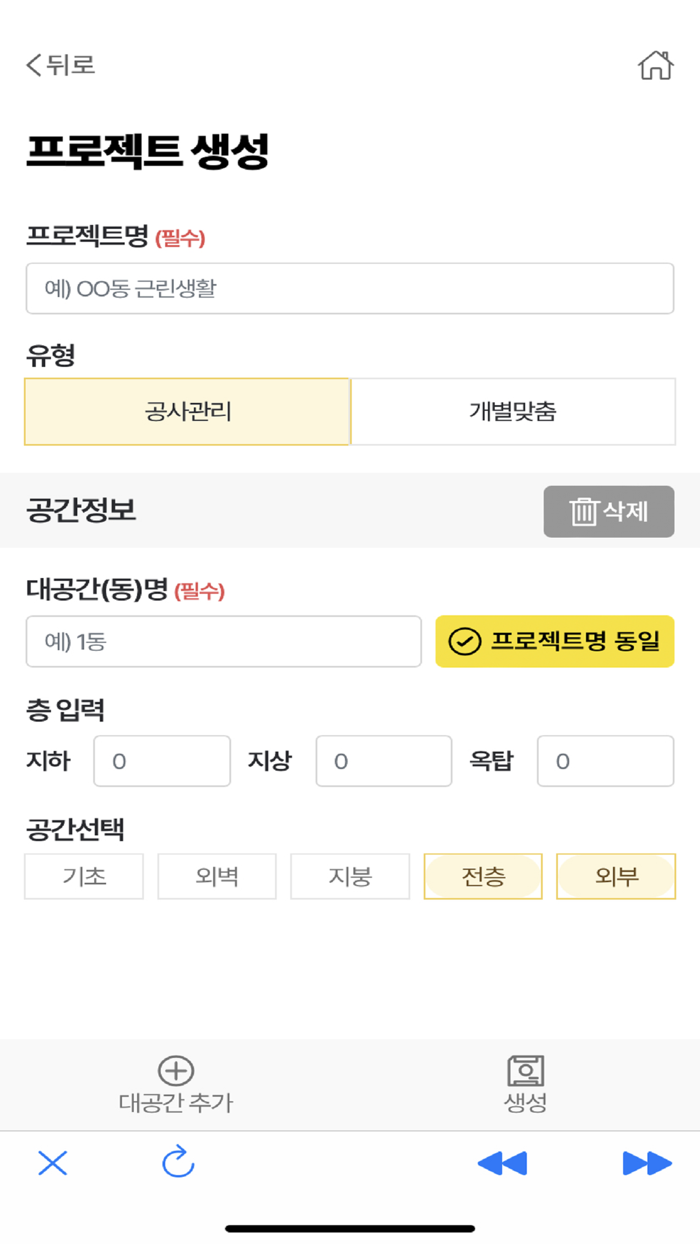Select the 대공간 추가 plus icon
Image resolution: width=700 pixels, height=1244 pixels.
coord(174,1070)
